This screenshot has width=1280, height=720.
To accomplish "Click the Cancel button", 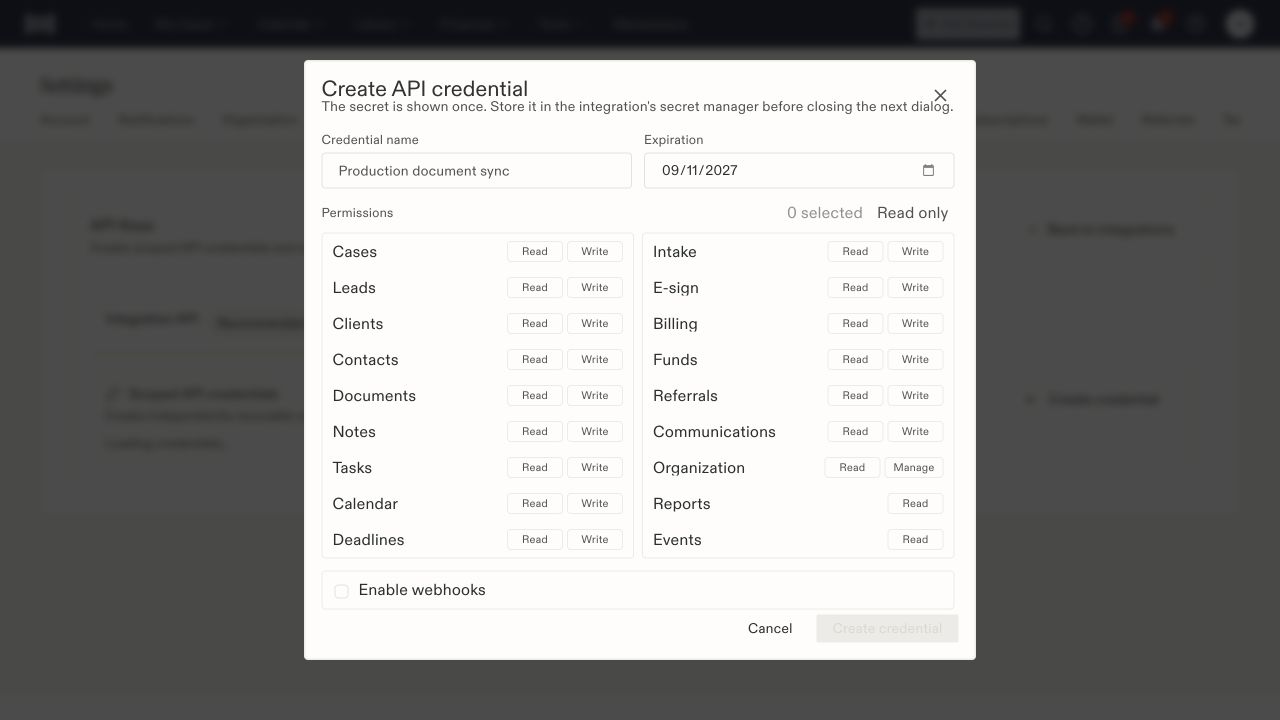I will (770, 629).
